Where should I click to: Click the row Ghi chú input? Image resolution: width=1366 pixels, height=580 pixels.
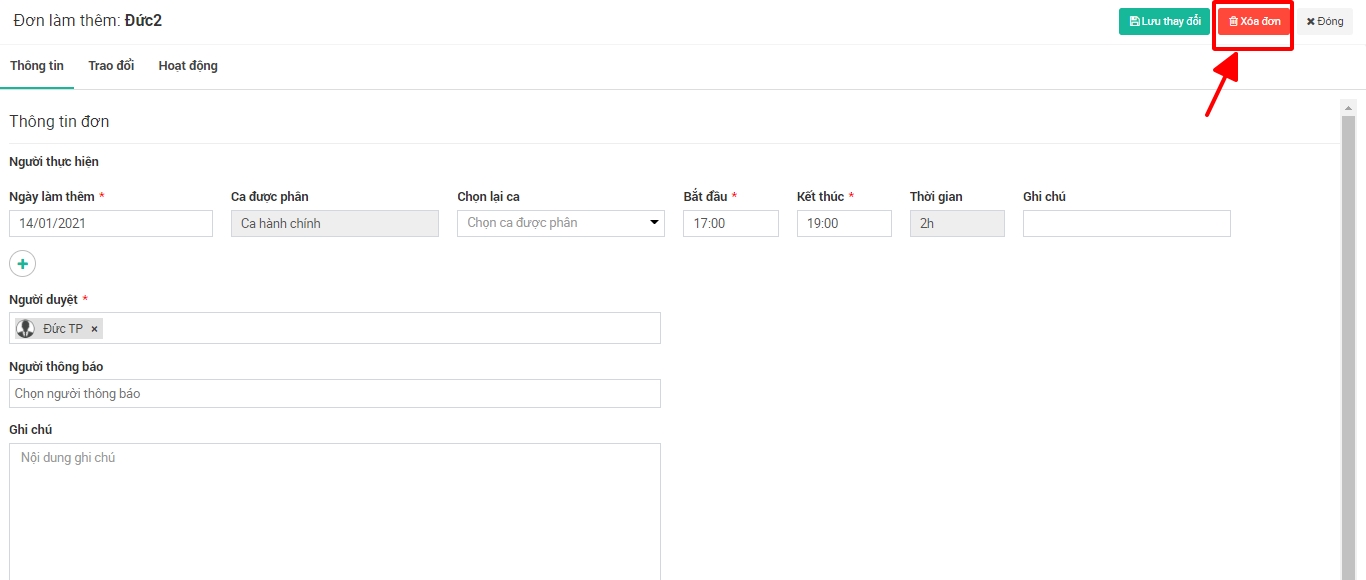point(1126,223)
